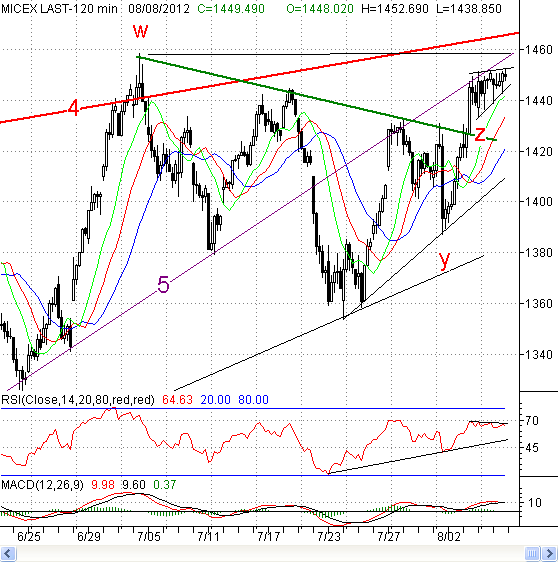Screen dimensions: 558x562
Task: Click the 45 label on RSI axis
Action: [531, 448]
